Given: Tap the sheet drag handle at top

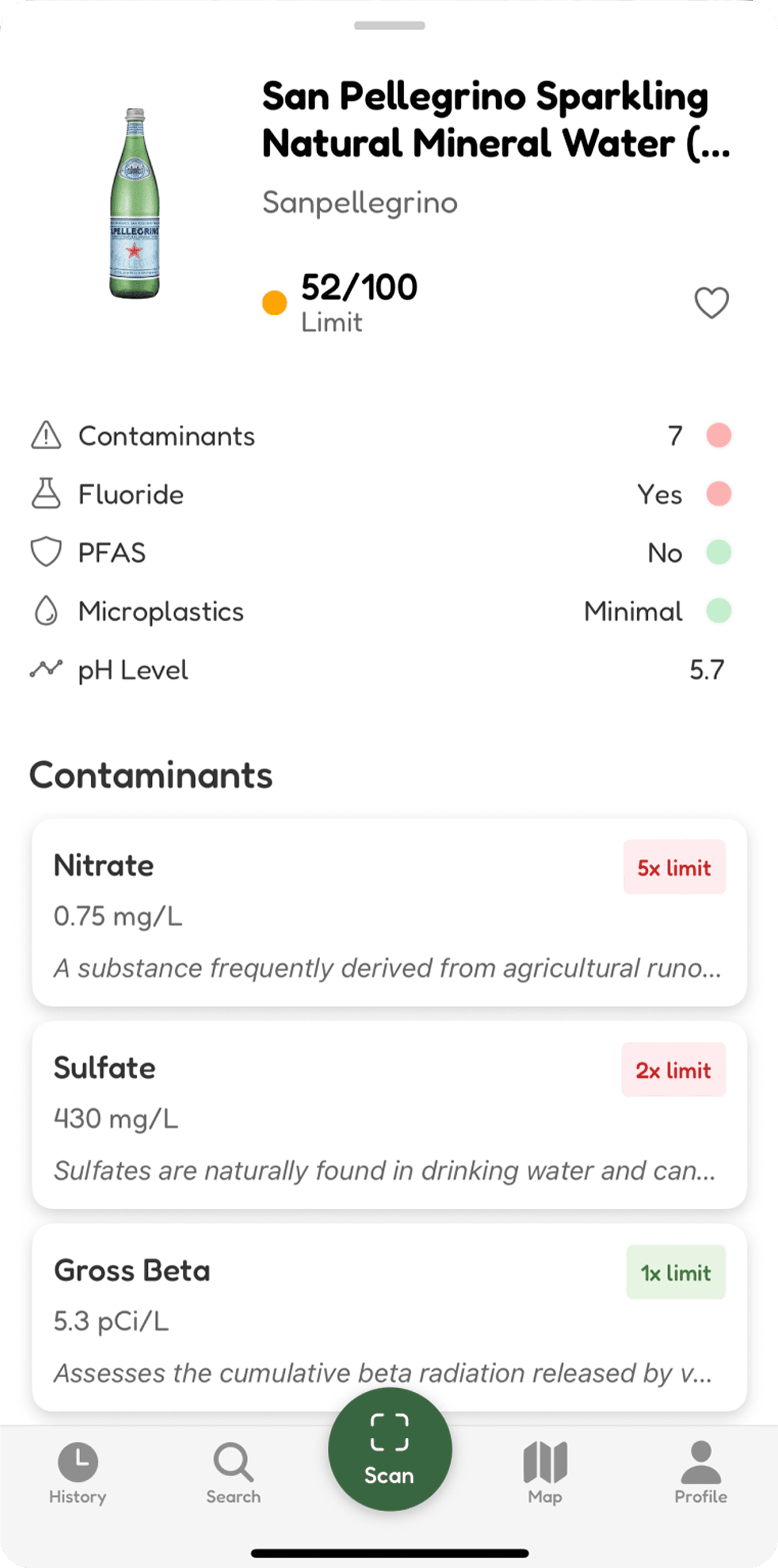Looking at the screenshot, I should (389, 26).
